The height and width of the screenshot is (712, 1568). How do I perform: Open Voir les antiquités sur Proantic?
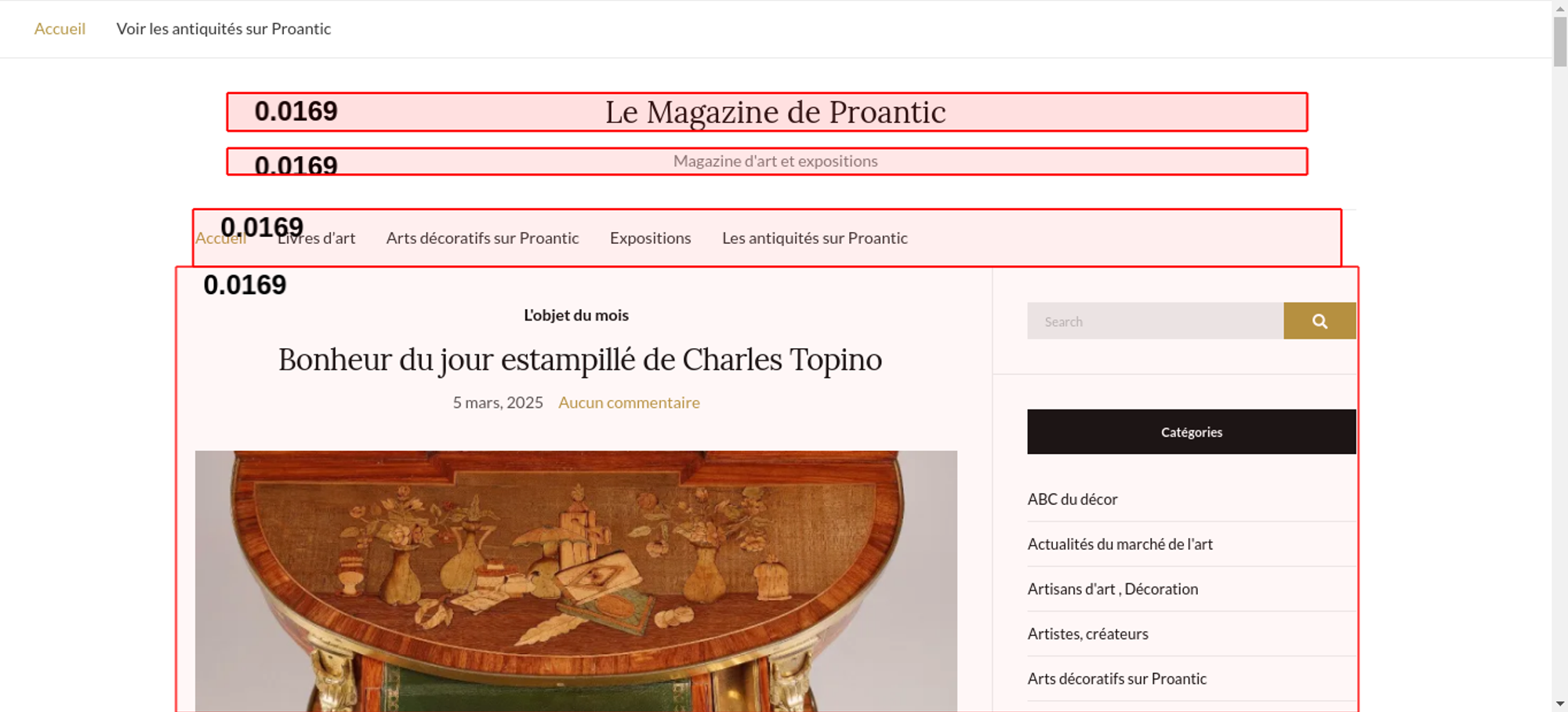pyautogui.click(x=223, y=29)
